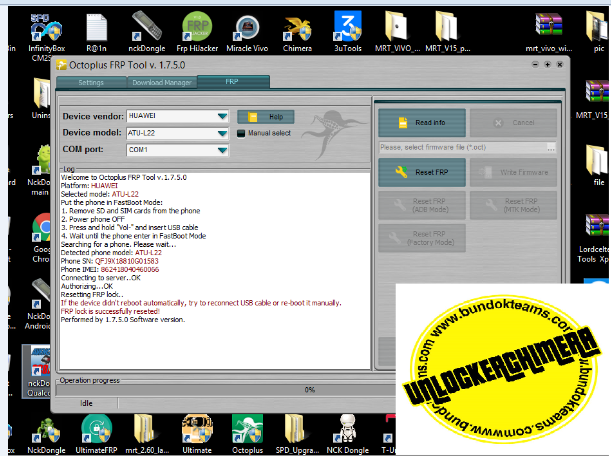Image resolution: width=611 pixels, height=456 pixels.
Task: Open the R@1n file on desktop
Action: [96, 33]
